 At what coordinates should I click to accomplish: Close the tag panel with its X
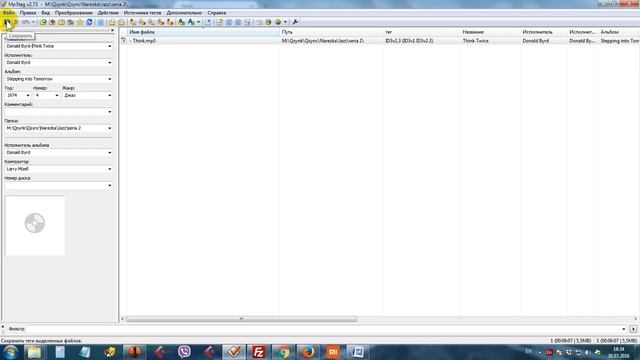112,31
